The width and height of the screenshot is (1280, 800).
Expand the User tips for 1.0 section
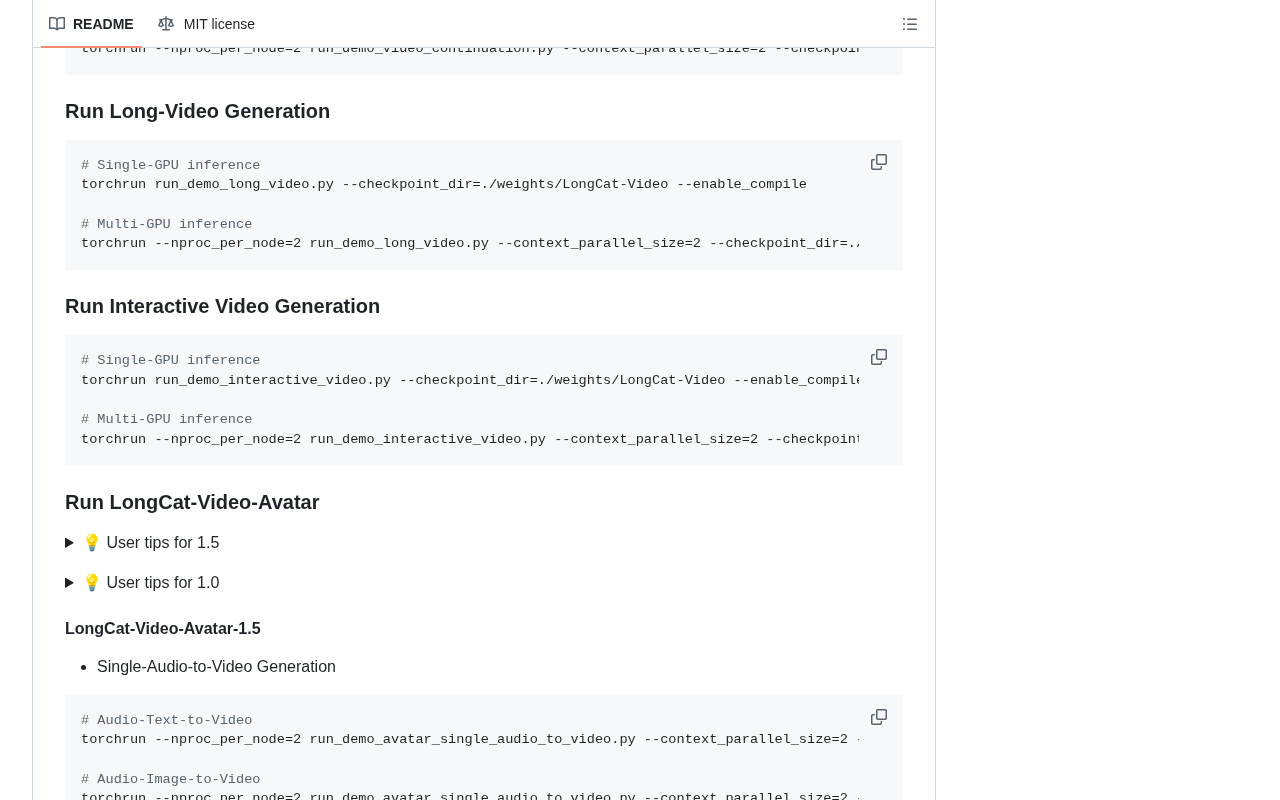[142, 582]
